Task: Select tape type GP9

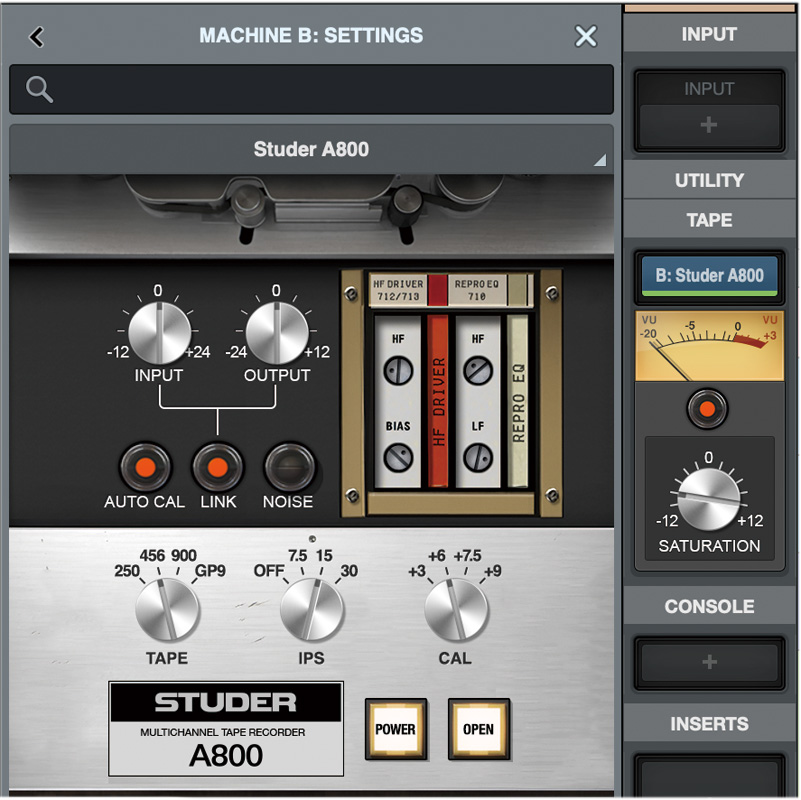Action: pyautogui.click(x=210, y=571)
